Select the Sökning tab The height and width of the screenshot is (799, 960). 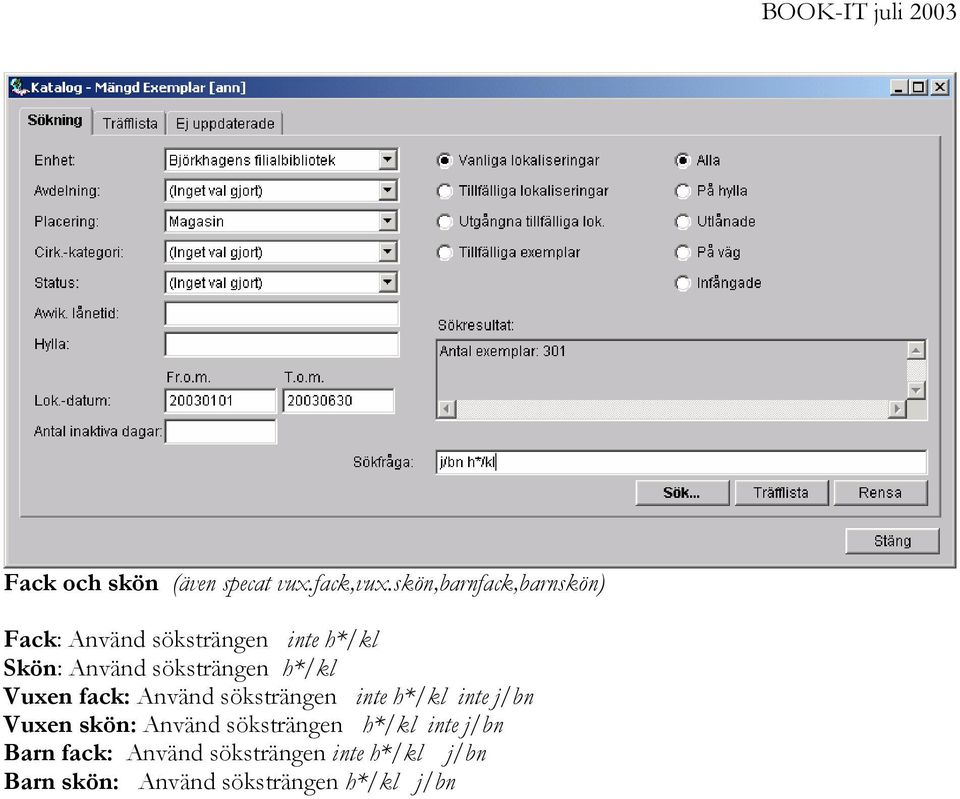pyautogui.click(x=55, y=121)
